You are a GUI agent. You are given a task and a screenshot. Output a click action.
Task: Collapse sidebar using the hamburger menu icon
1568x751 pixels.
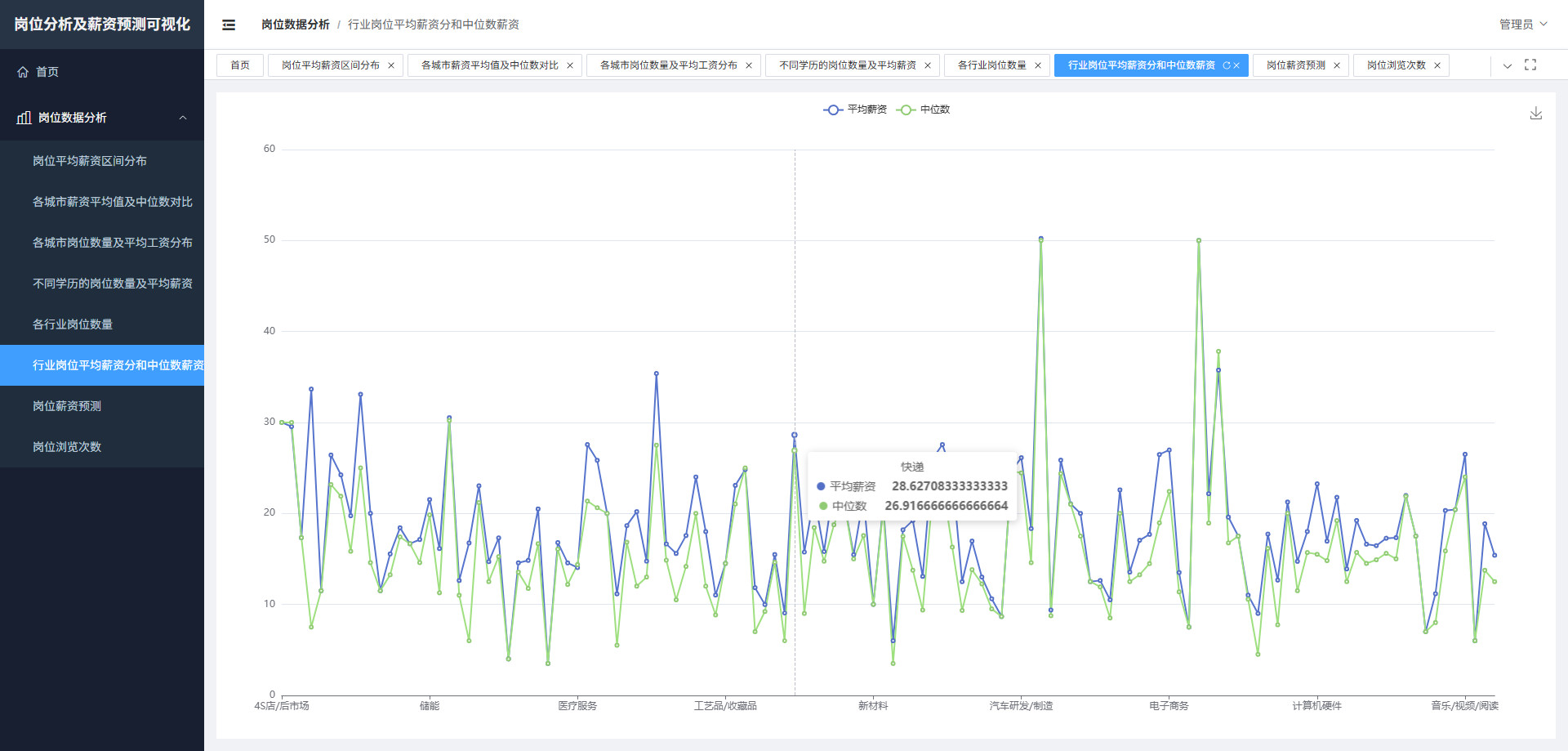229,25
